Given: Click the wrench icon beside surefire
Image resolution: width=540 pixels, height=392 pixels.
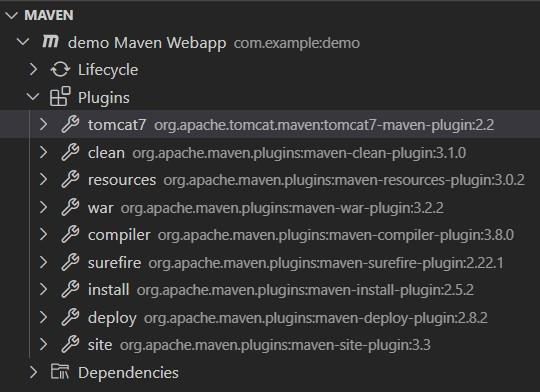Looking at the screenshot, I should (70, 262).
